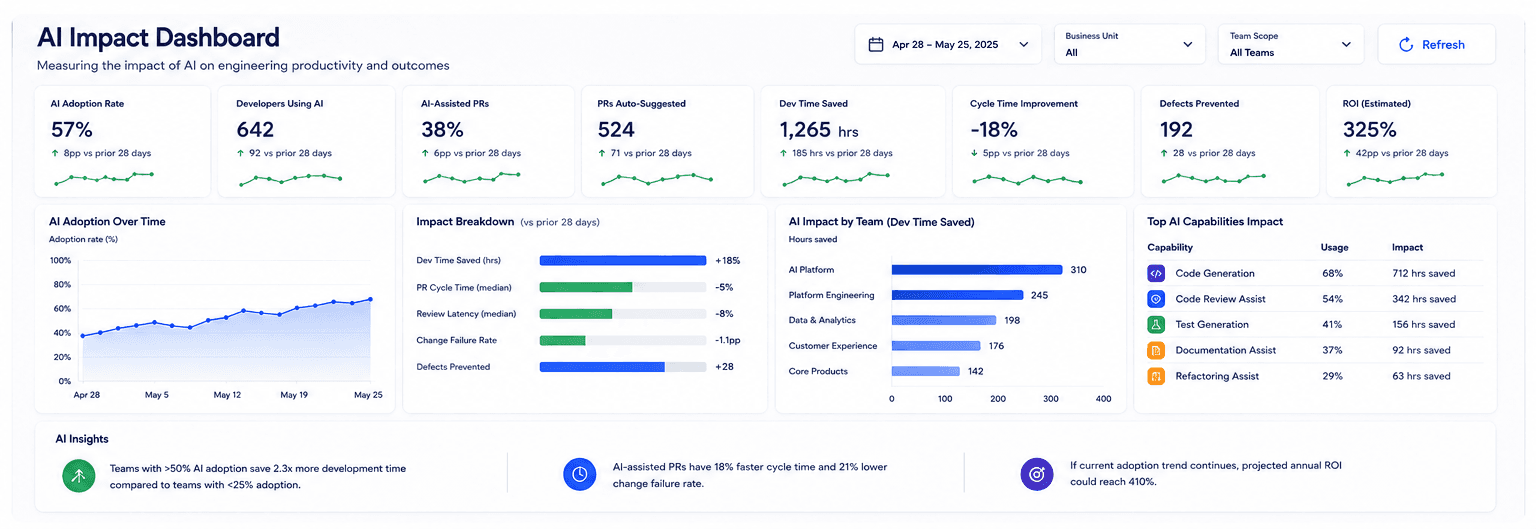Click the Documentation Assist icon
This screenshot has height=529, width=1536.
[x=1156, y=351]
